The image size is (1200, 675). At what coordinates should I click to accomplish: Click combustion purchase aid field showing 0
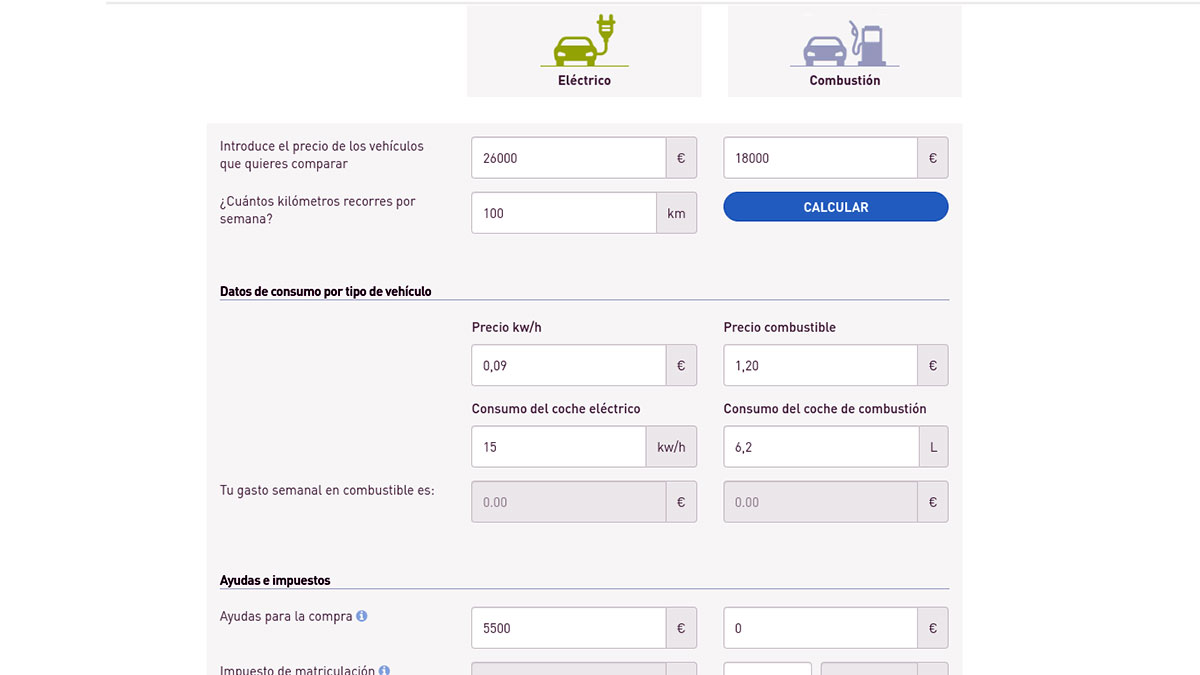[820, 628]
